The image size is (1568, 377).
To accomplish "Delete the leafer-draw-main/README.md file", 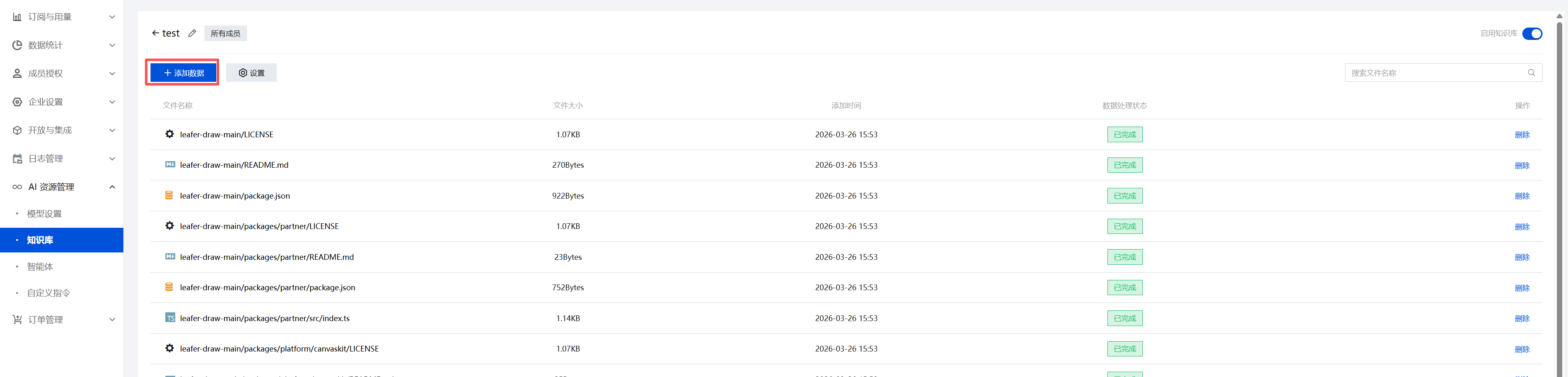I will pyautogui.click(x=1522, y=165).
